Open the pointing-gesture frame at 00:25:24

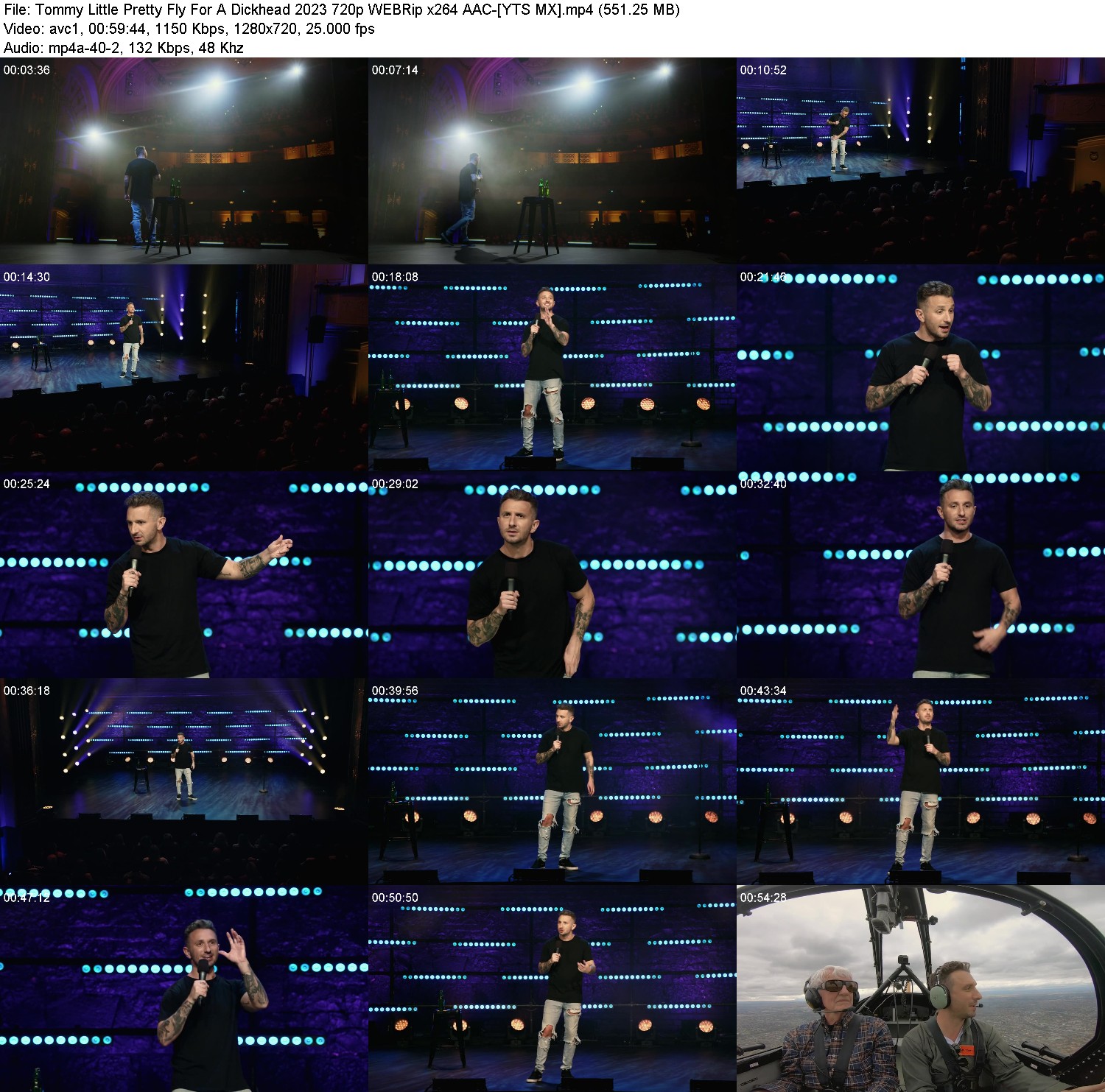coord(184,575)
